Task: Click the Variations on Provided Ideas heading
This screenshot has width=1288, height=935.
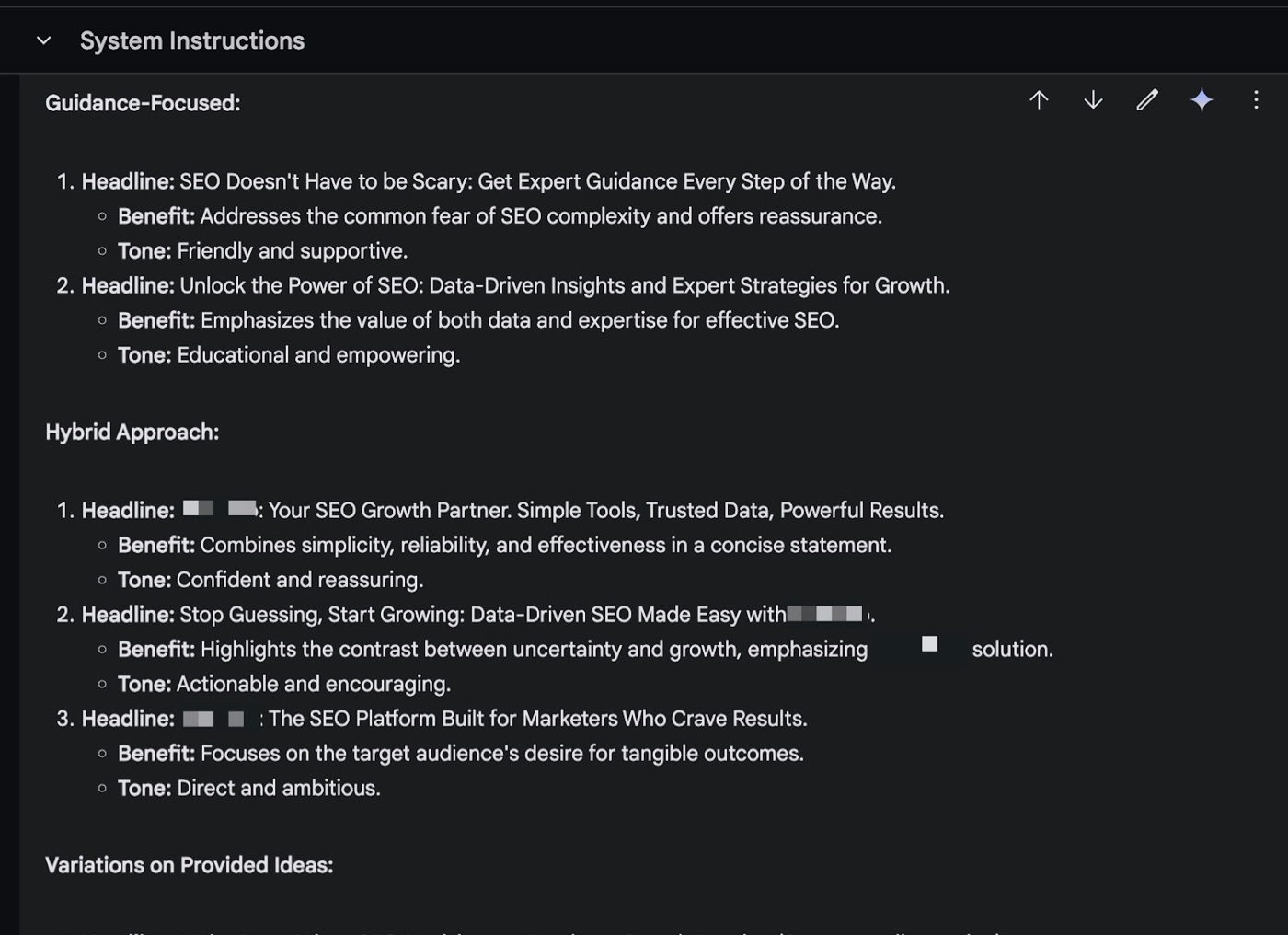Action: [190, 865]
